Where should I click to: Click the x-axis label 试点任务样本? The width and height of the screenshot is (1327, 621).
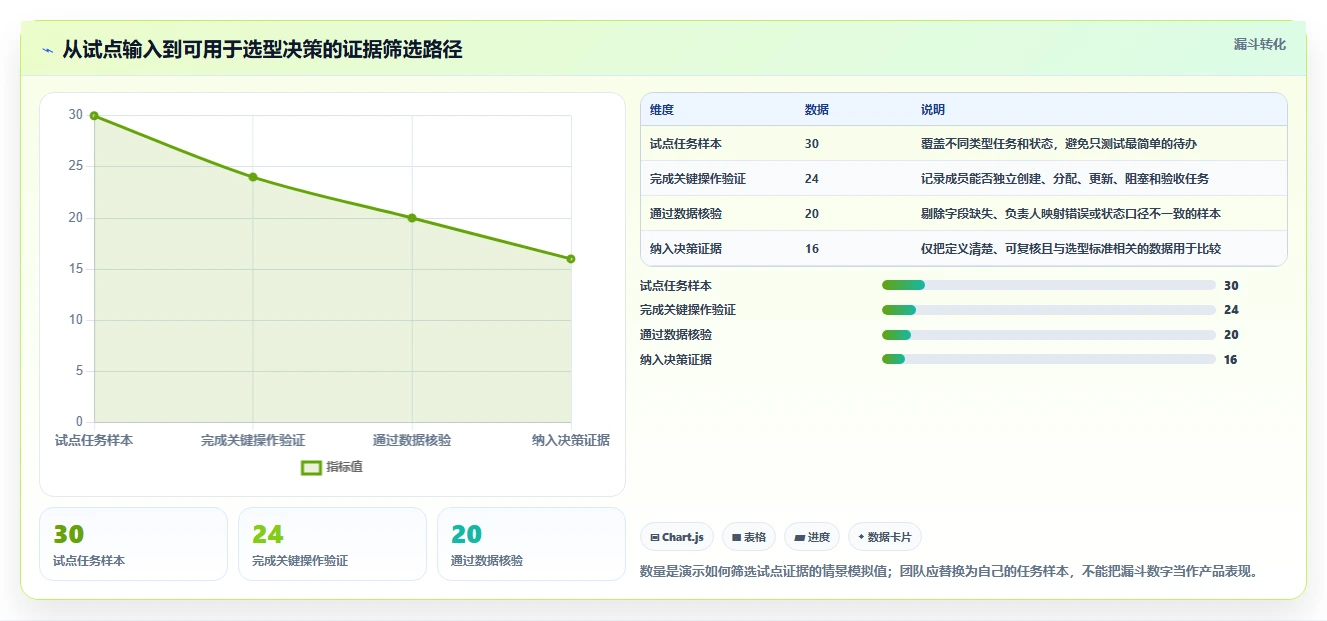[x=94, y=440]
